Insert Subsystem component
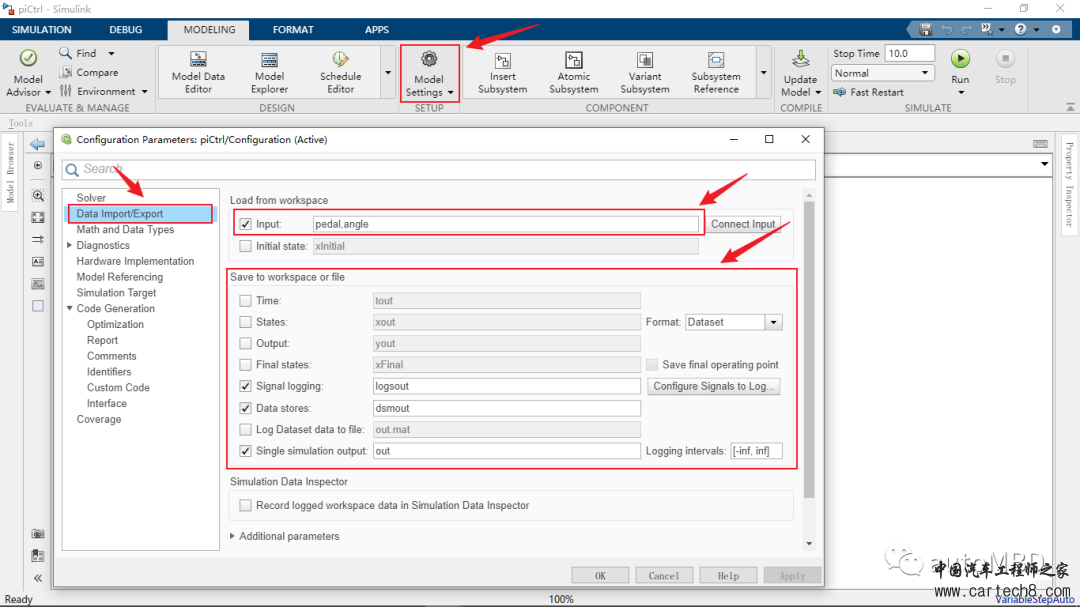Screen dimensions: 1080x607 pyautogui.click(x=503, y=72)
